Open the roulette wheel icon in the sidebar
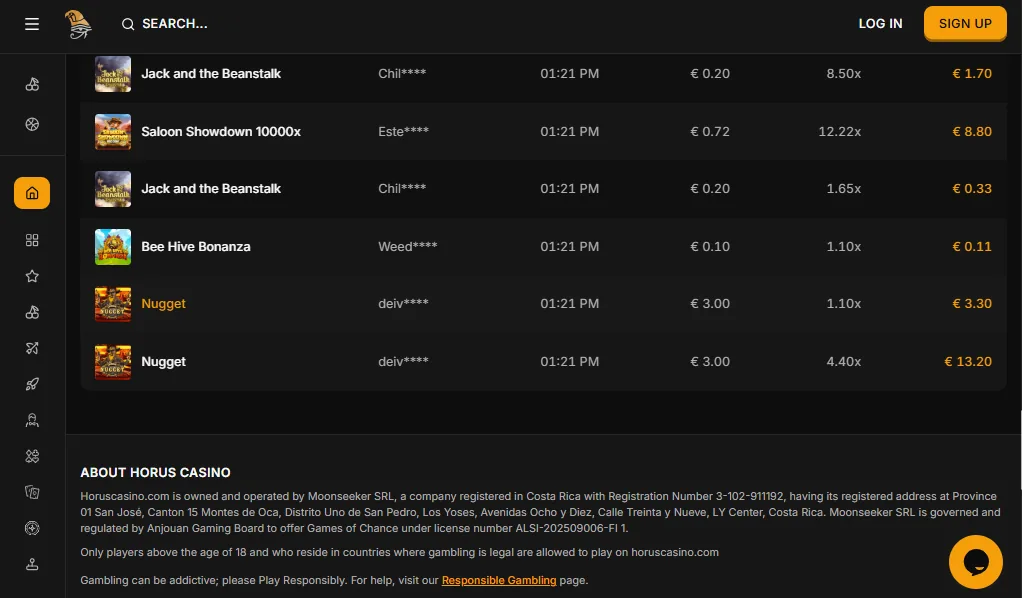This screenshot has width=1022, height=598. point(32,528)
